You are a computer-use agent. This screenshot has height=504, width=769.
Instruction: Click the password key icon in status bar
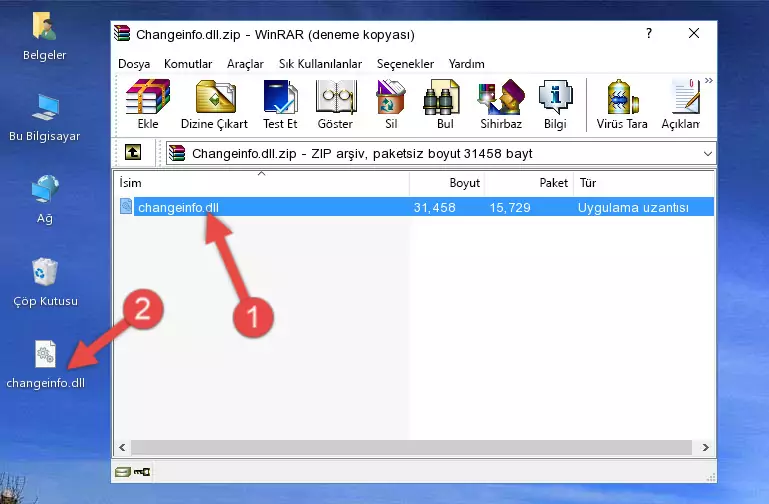coord(142,472)
